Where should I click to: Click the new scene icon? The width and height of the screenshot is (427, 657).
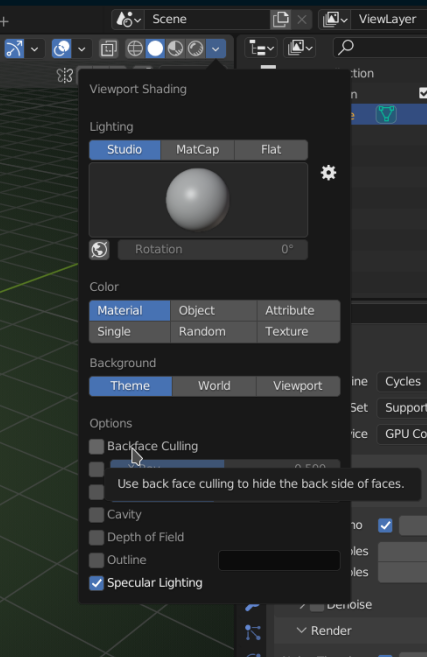[280, 19]
